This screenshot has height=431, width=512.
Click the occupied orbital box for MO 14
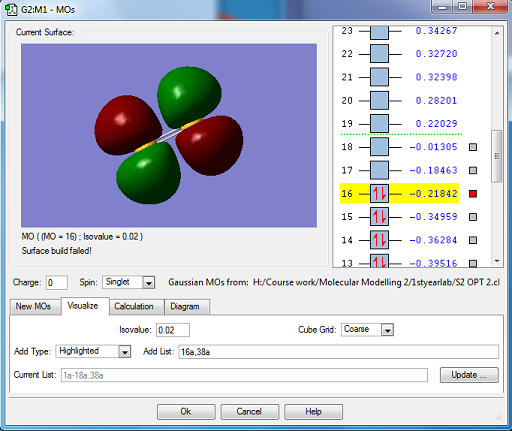(x=379, y=240)
